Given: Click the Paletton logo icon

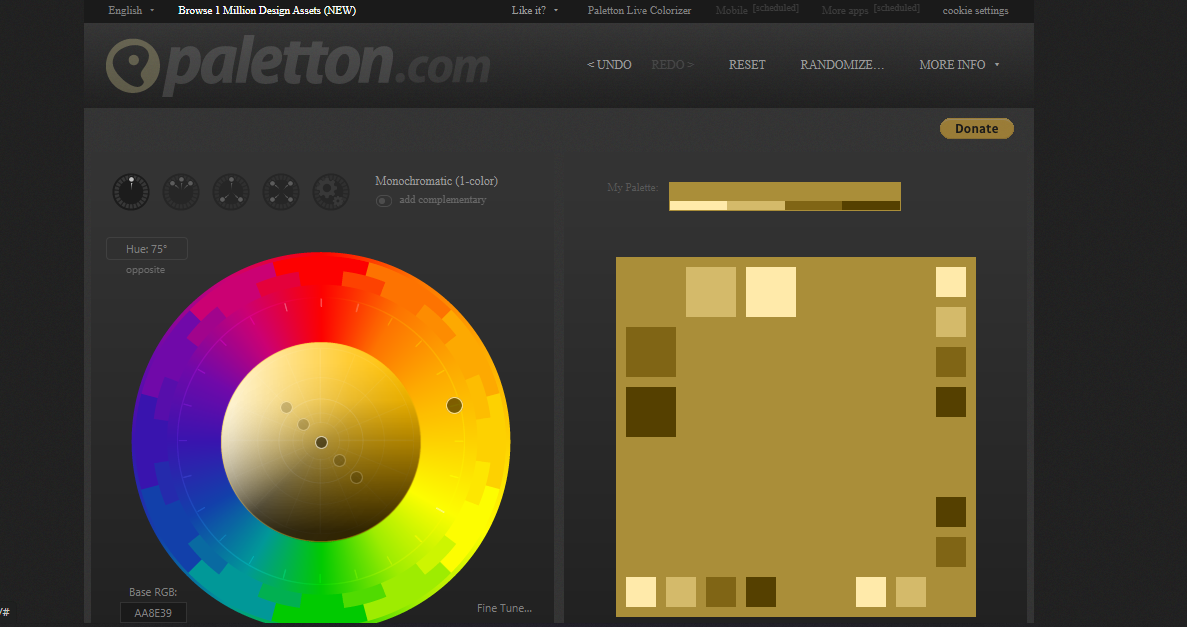Looking at the screenshot, I should 132,65.
